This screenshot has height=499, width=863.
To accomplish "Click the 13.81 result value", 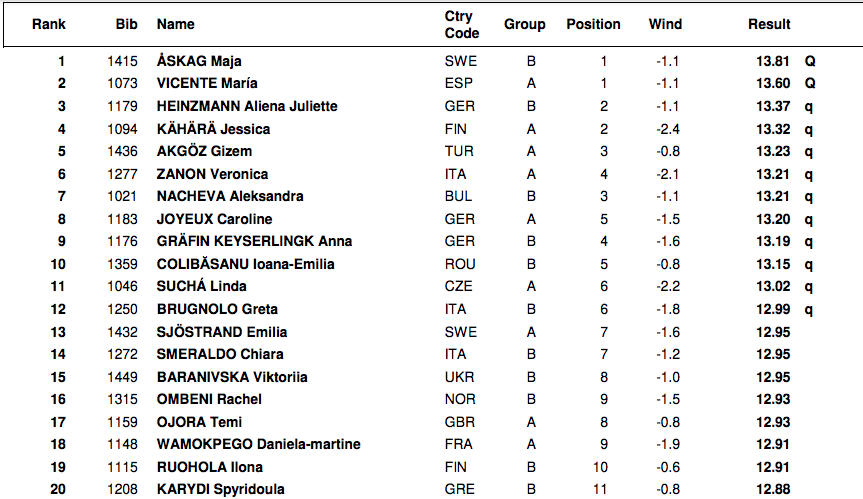I will coord(773,61).
